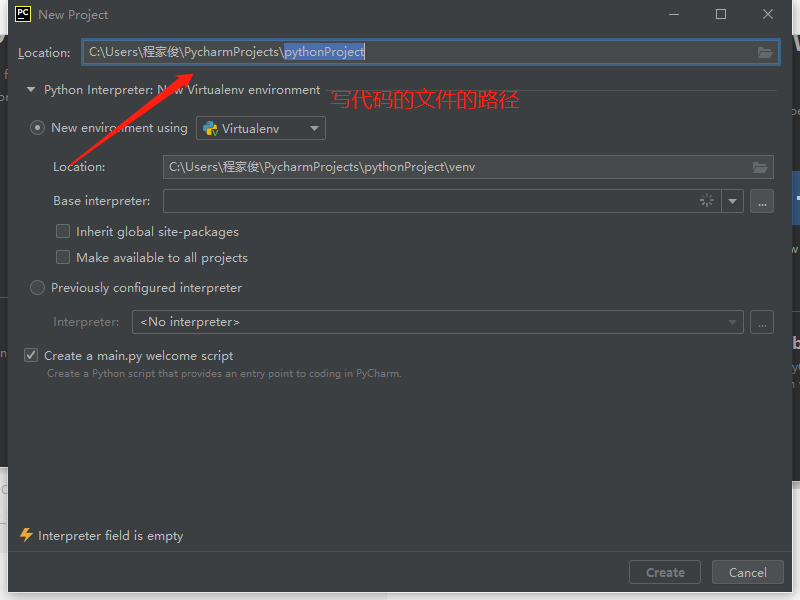Click the Virtualenv Python icon in environment combo
This screenshot has width=800, height=600.
point(210,129)
